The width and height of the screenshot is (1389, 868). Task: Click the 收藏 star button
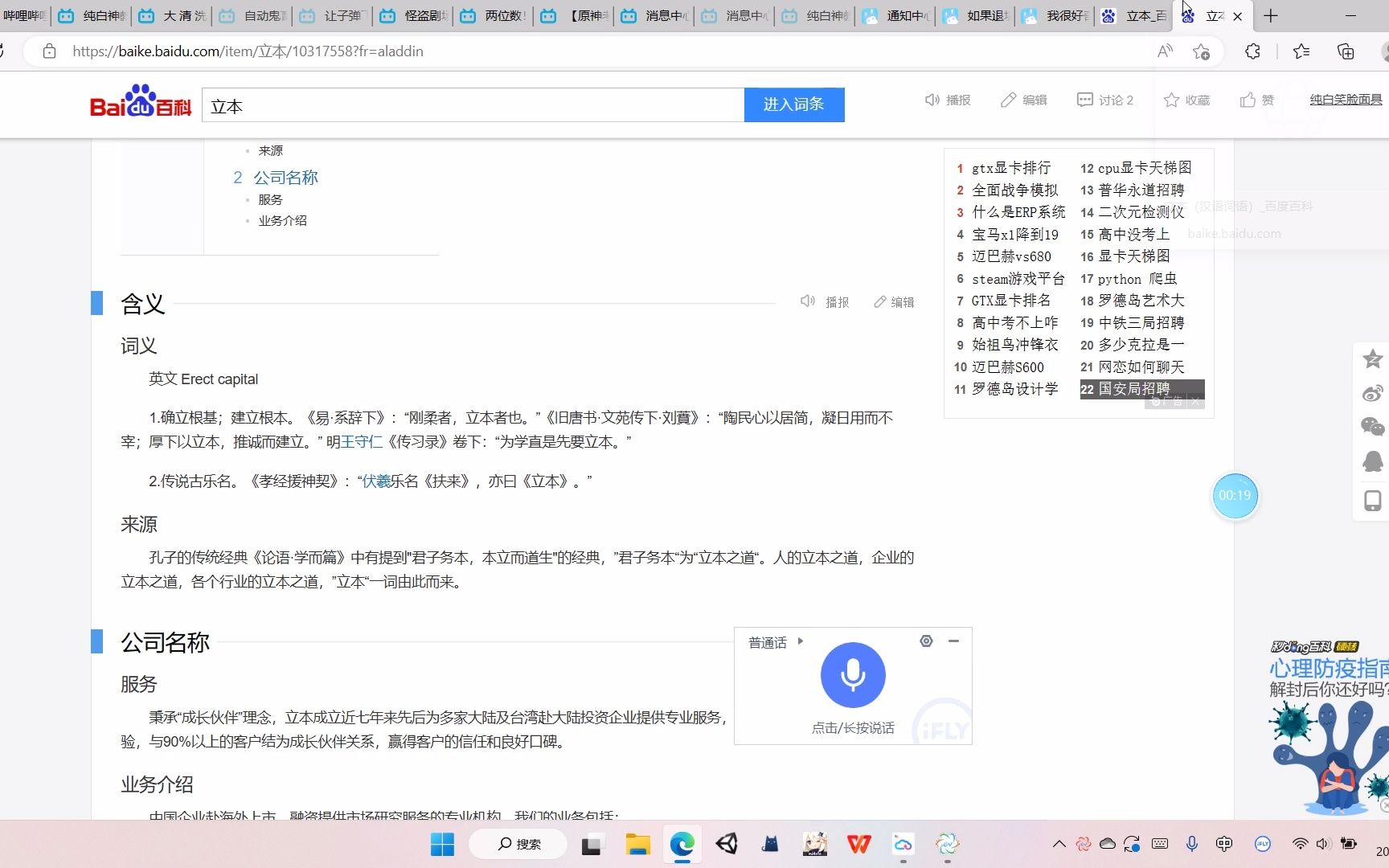1186,100
